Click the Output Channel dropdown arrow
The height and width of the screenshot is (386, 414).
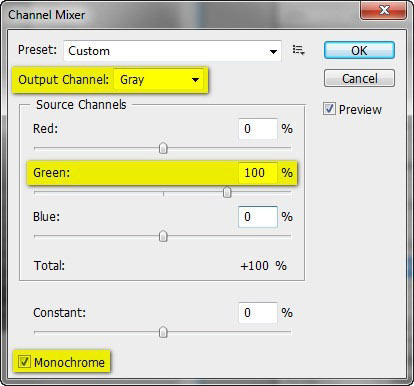click(195, 80)
